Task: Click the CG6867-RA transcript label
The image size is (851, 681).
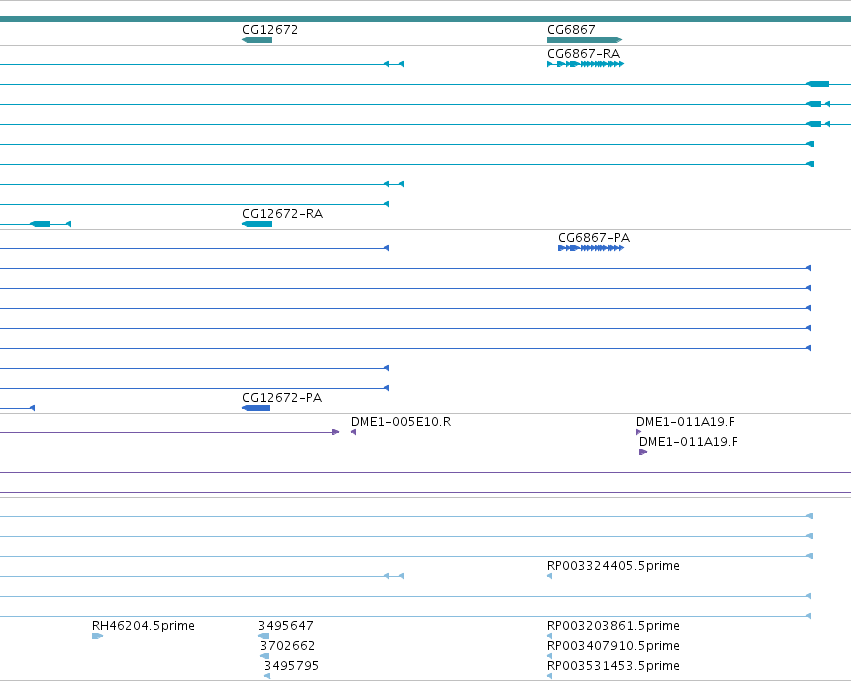Action: coord(583,53)
